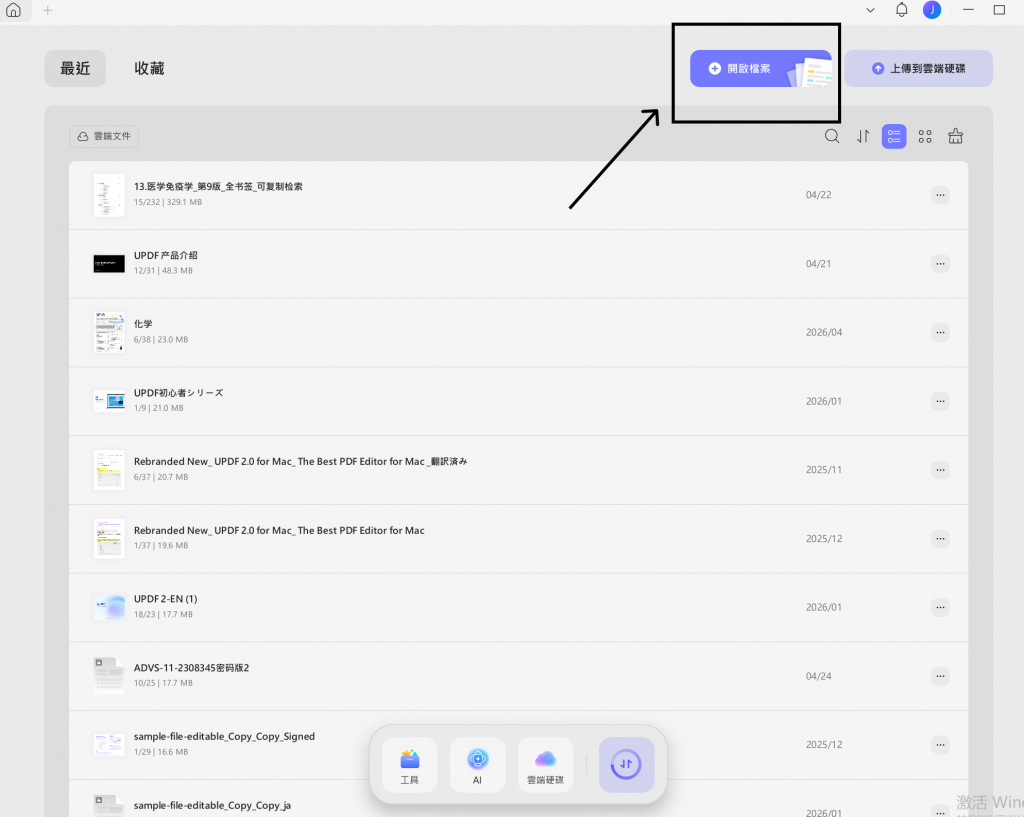Open more options for 化学 file

pos(940,332)
